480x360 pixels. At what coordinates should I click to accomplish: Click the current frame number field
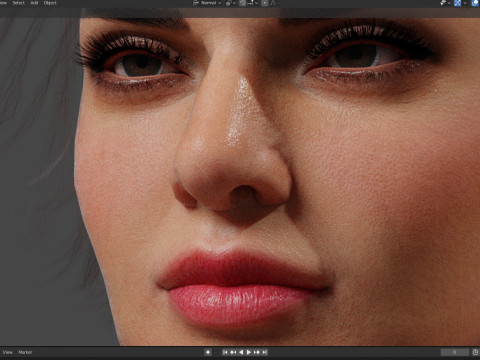[x=454, y=352]
